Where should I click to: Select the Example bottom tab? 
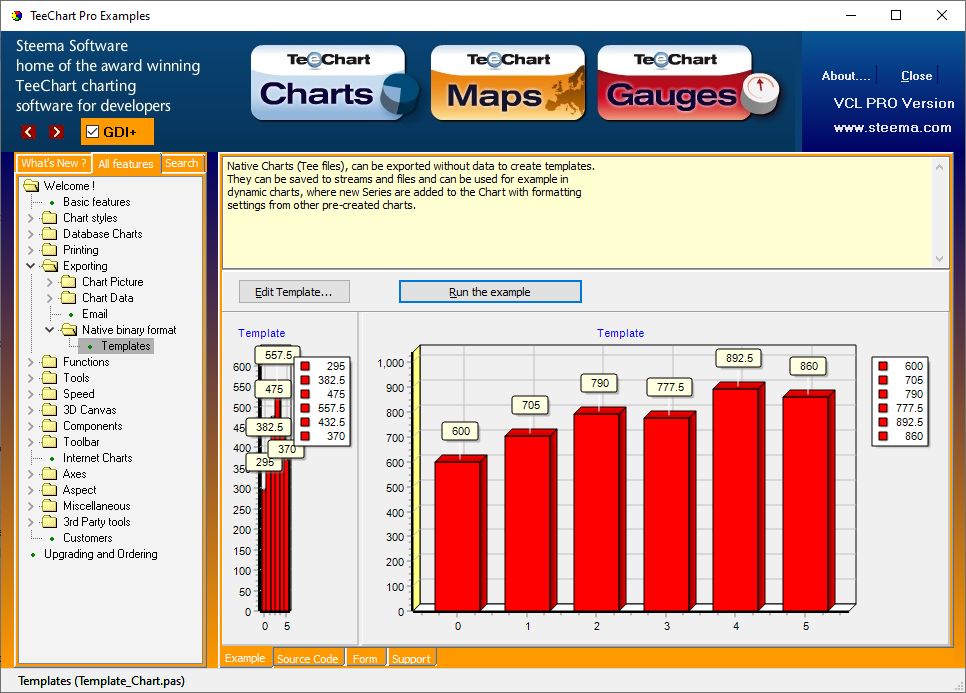coord(245,658)
